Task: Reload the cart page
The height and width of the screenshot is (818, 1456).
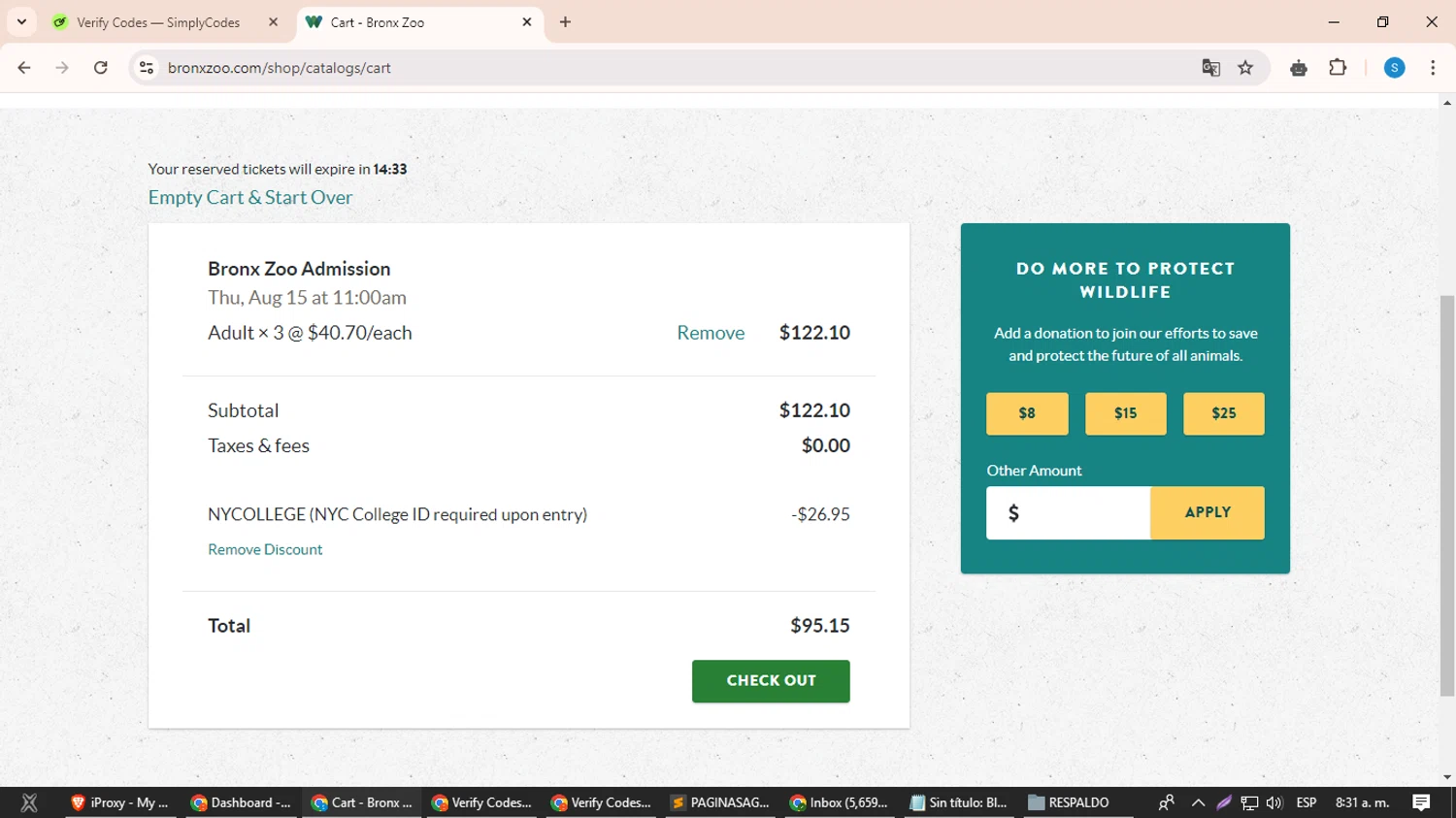Action: tap(101, 68)
